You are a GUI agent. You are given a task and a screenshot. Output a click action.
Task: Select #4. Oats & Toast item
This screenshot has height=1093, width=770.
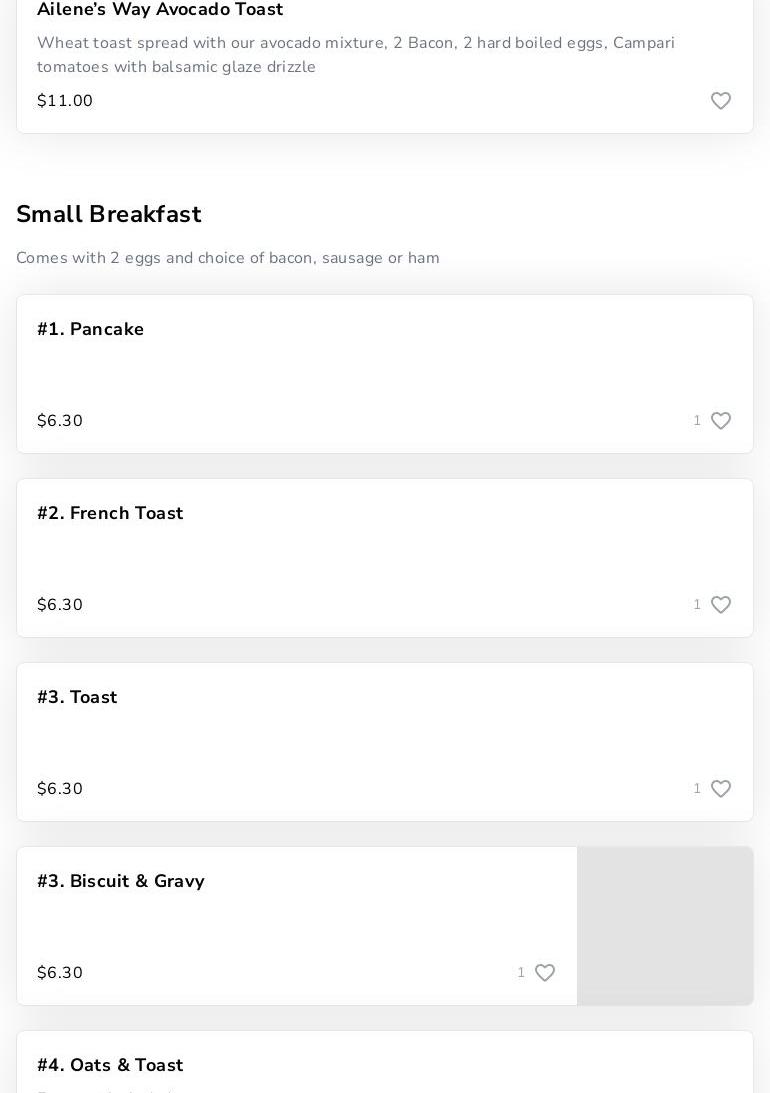110,1065
